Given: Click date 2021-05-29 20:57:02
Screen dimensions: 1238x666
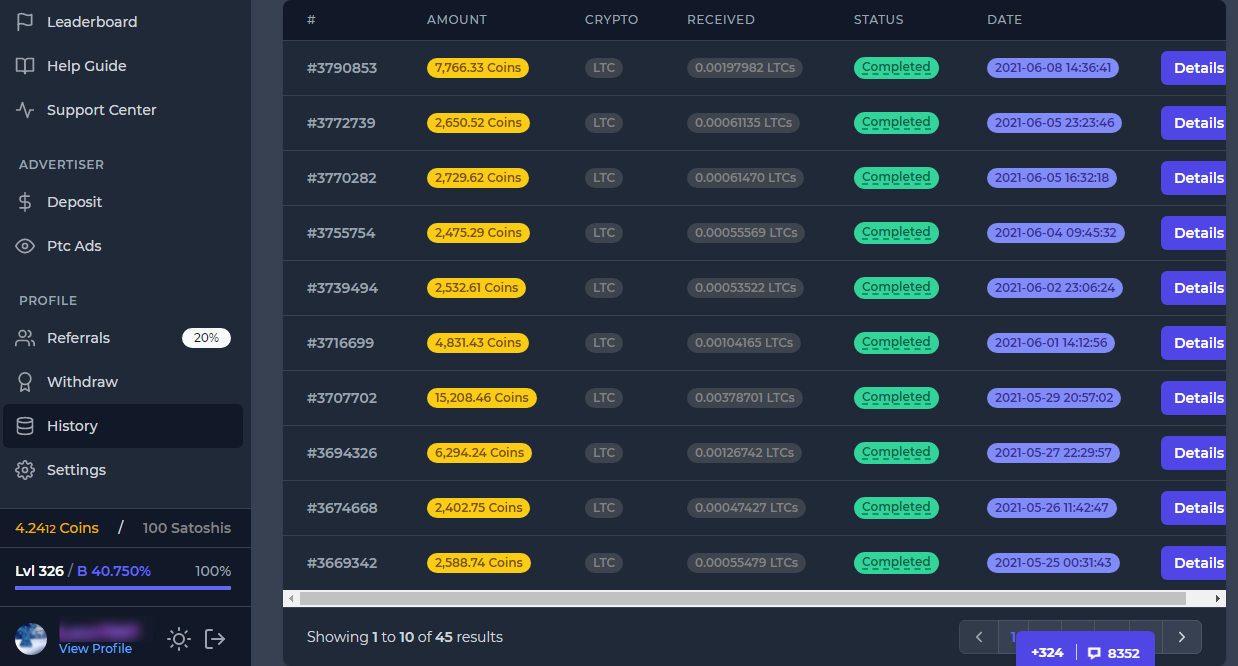Looking at the screenshot, I should pos(1054,398).
